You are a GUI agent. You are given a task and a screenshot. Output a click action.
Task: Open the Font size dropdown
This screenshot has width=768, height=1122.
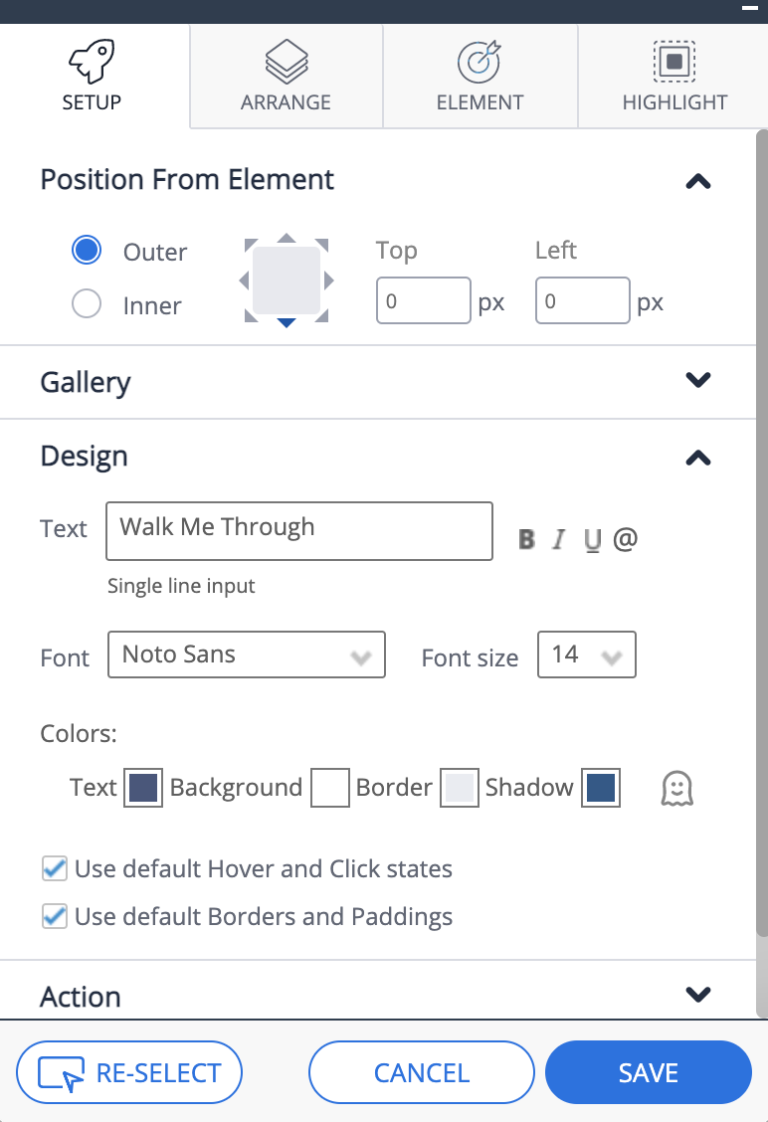[586, 654]
